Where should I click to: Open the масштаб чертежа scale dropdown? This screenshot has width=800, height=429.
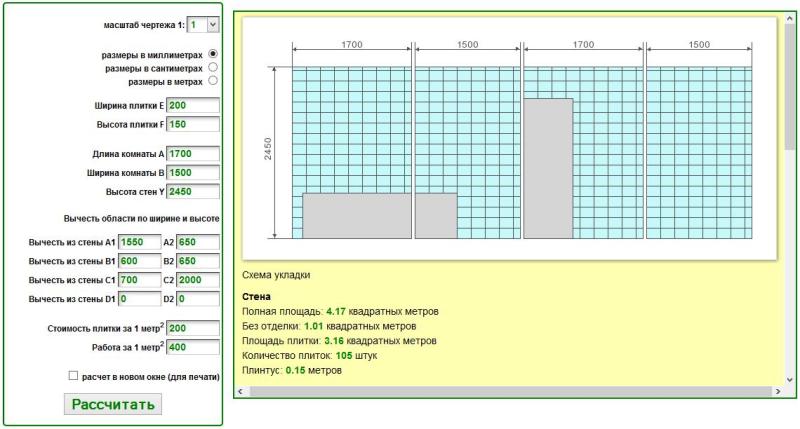pyautogui.click(x=203, y=23)
